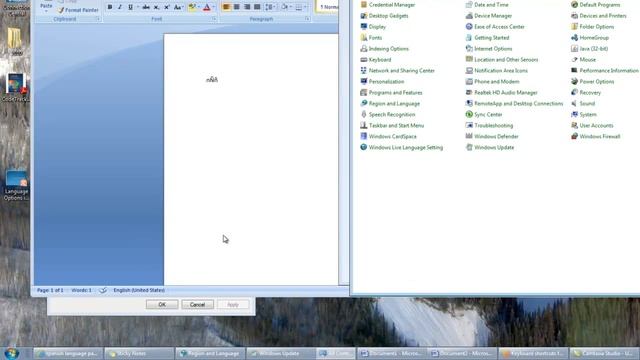Click the proofing check icon in status bar
This screenshot has height=360, width=640.
103,290
